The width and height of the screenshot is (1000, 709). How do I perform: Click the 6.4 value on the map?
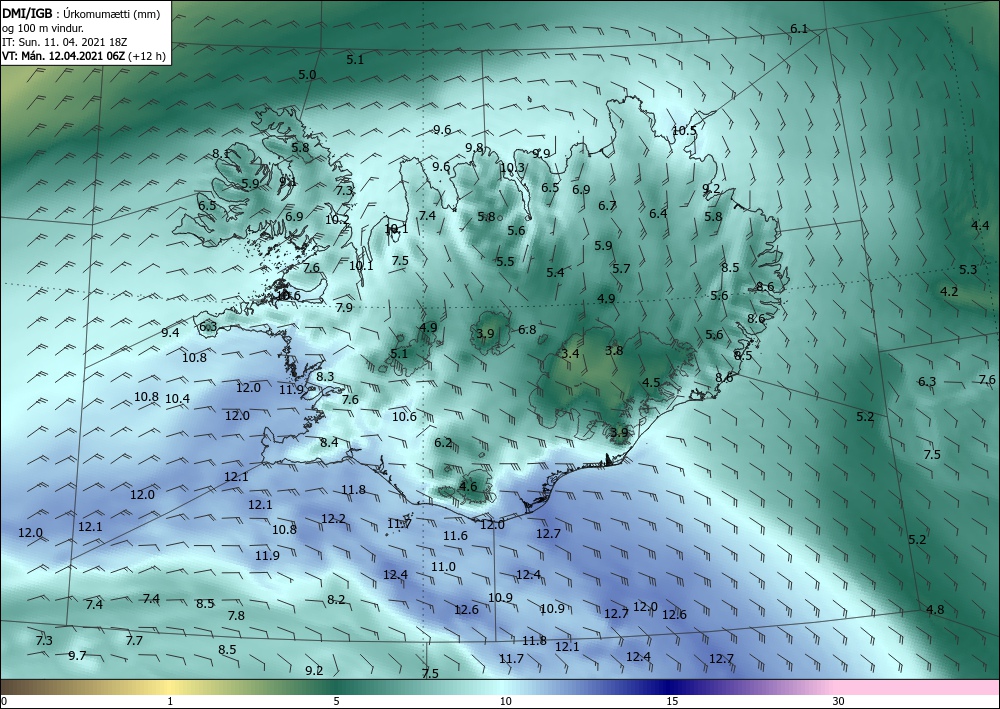pyautogui.click(x=658, y=214)
